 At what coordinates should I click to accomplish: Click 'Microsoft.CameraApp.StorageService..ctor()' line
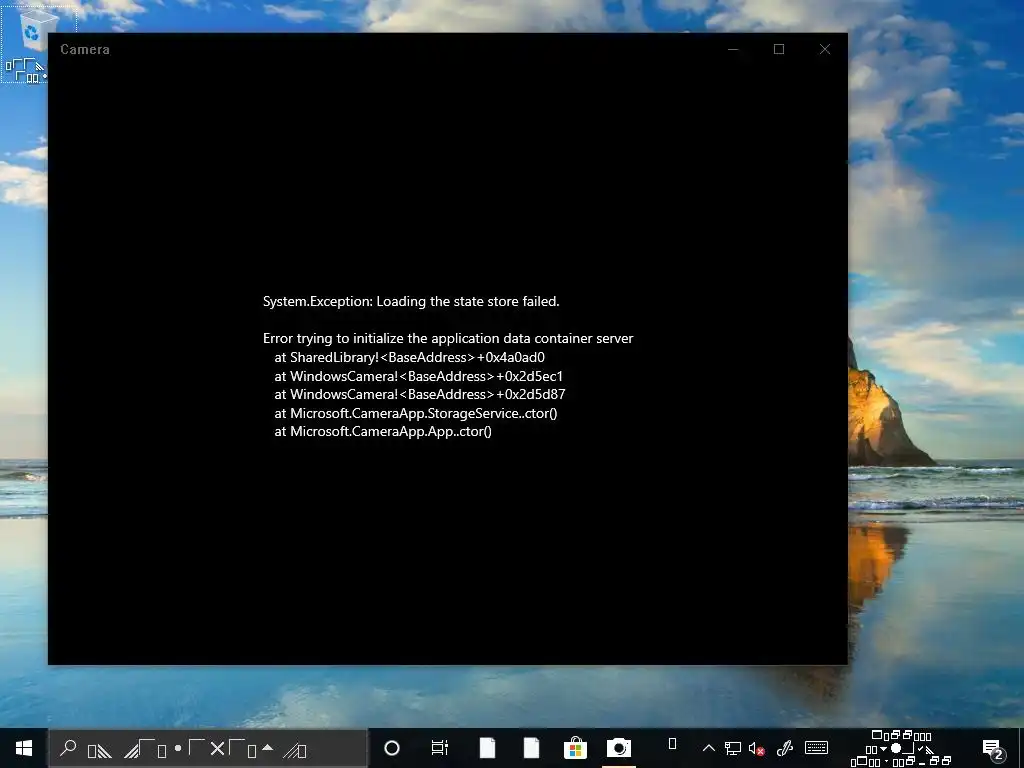(416, 413)
